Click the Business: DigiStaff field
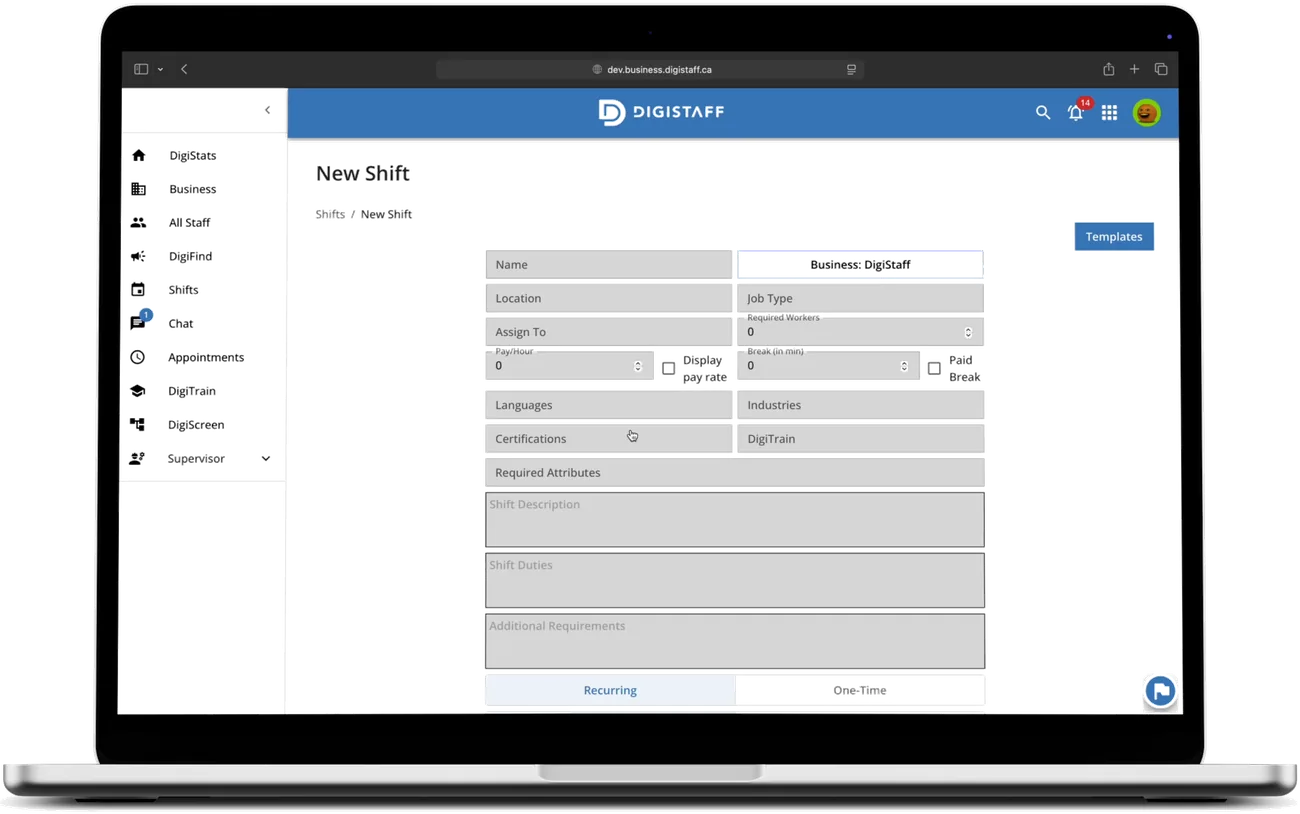Image resolution: width=1300 pixels, height=814 pixels. click(860, 264)
